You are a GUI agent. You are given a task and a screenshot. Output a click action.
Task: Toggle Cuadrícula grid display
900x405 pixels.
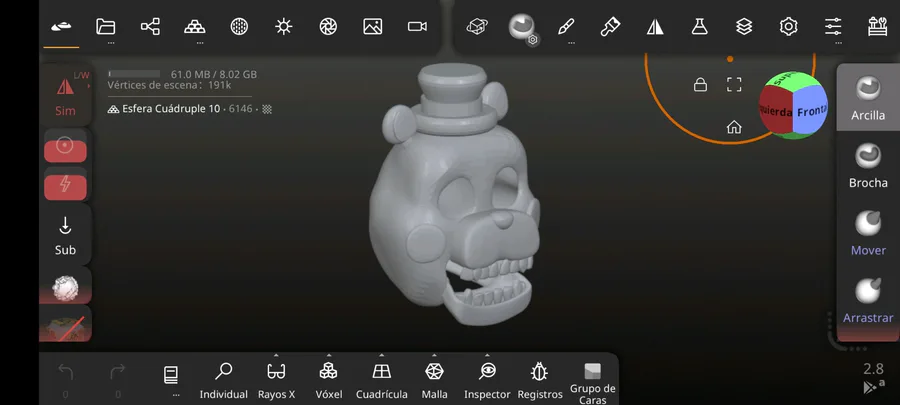click(382, 381)
